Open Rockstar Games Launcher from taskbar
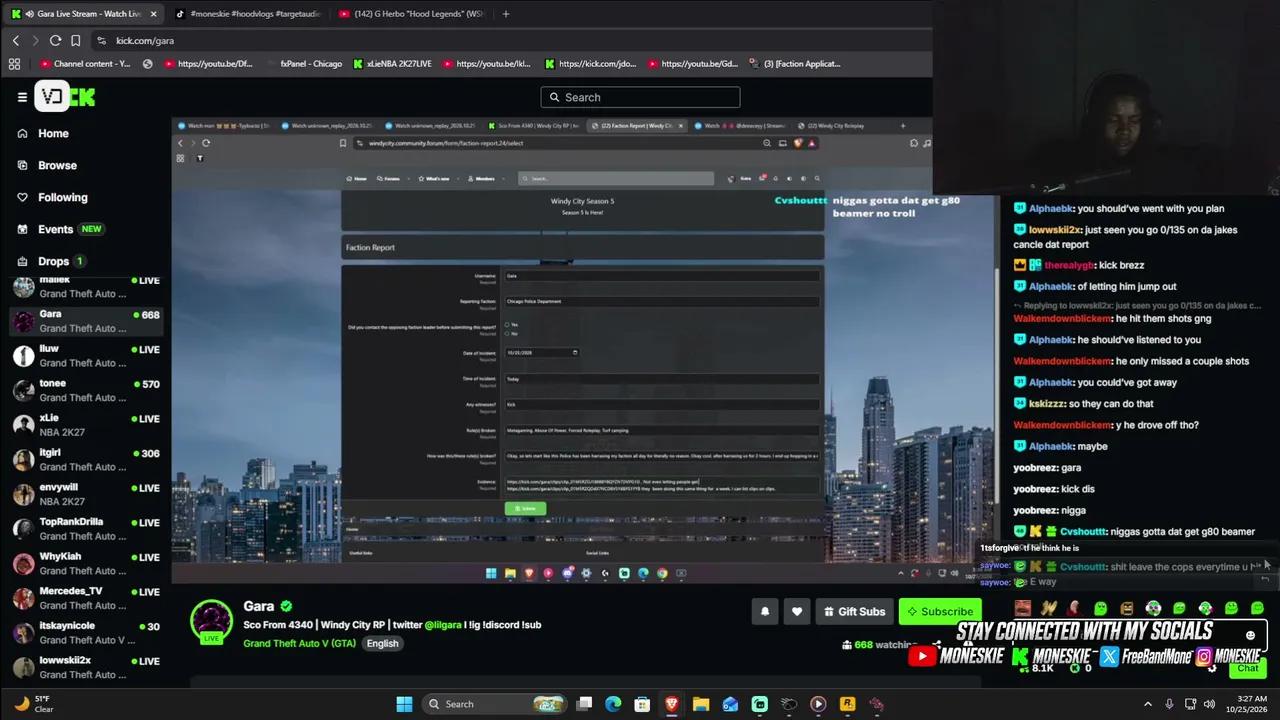The image size is (1280, 720). pos(847,704)
